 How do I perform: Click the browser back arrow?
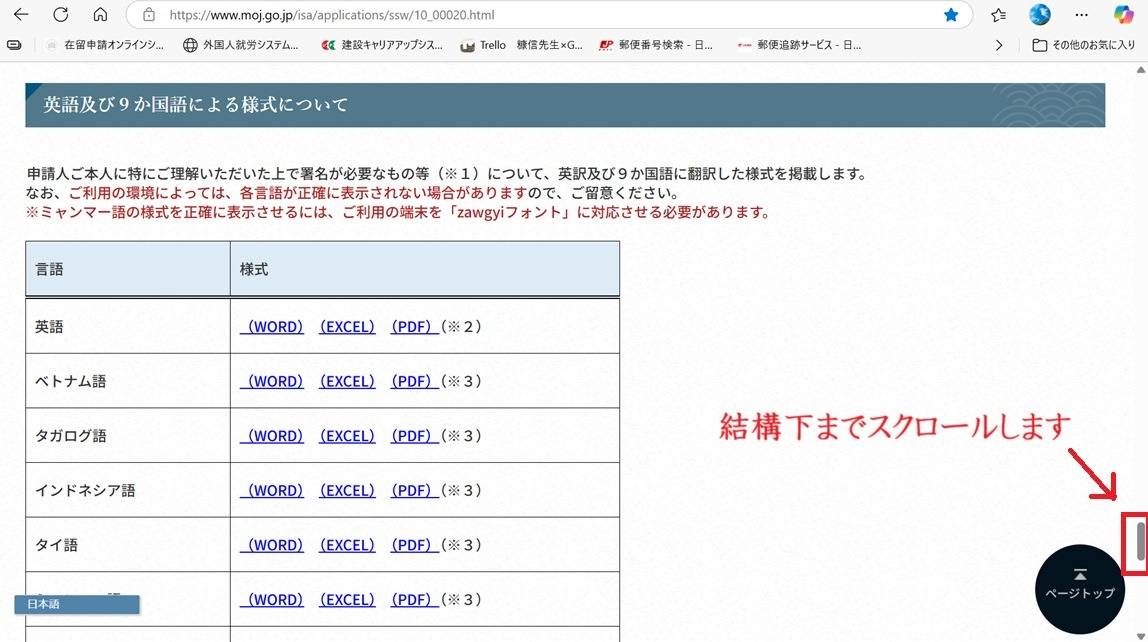click(21, 15)
